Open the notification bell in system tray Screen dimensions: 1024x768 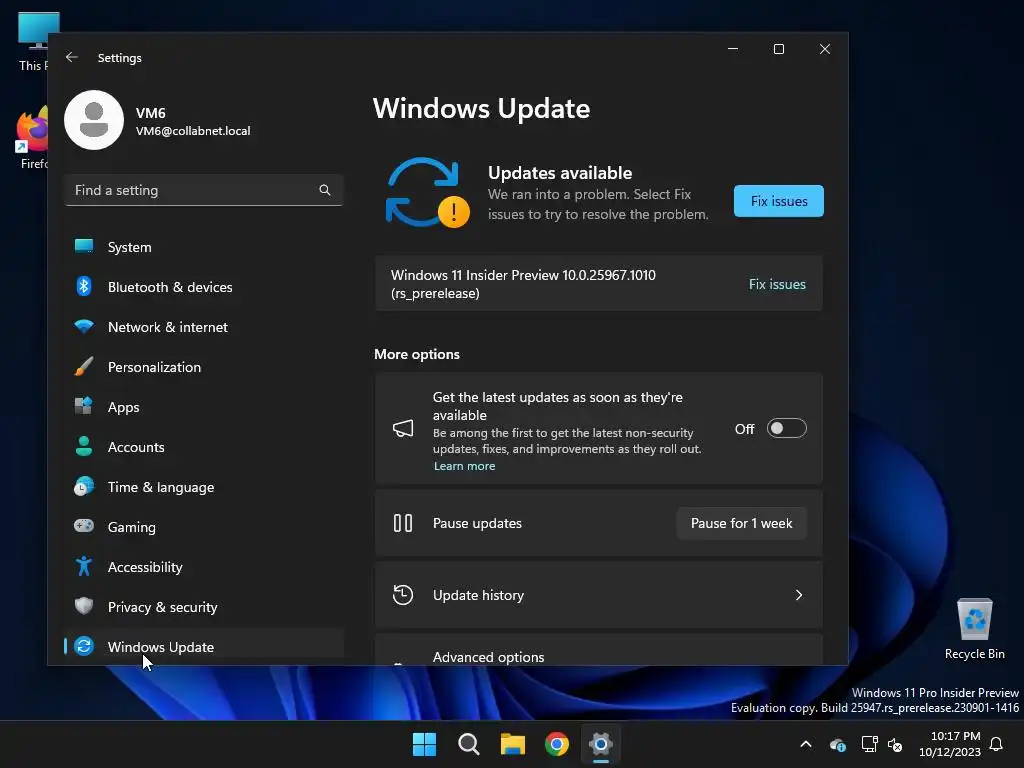click(x=997, y=744)
